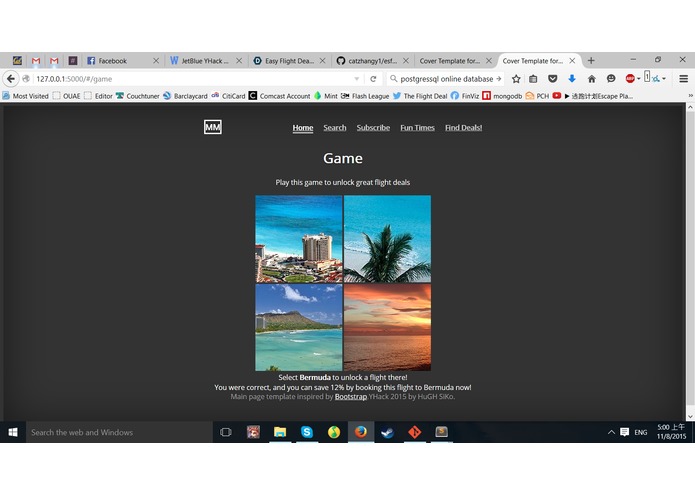Open the first pinned Gmail tab
Viewport: 695px width, 494px height.
[36, 61]
